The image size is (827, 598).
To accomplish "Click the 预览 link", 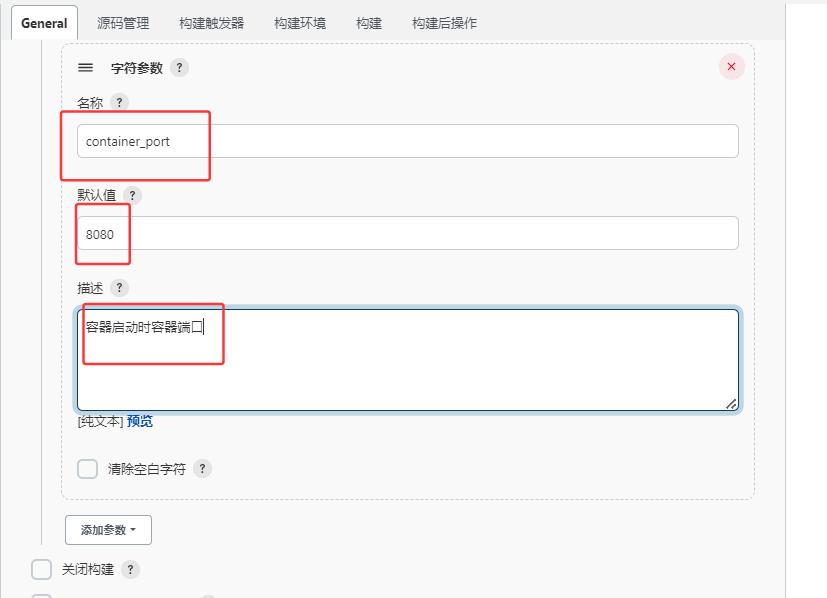I will coord(140,421).
